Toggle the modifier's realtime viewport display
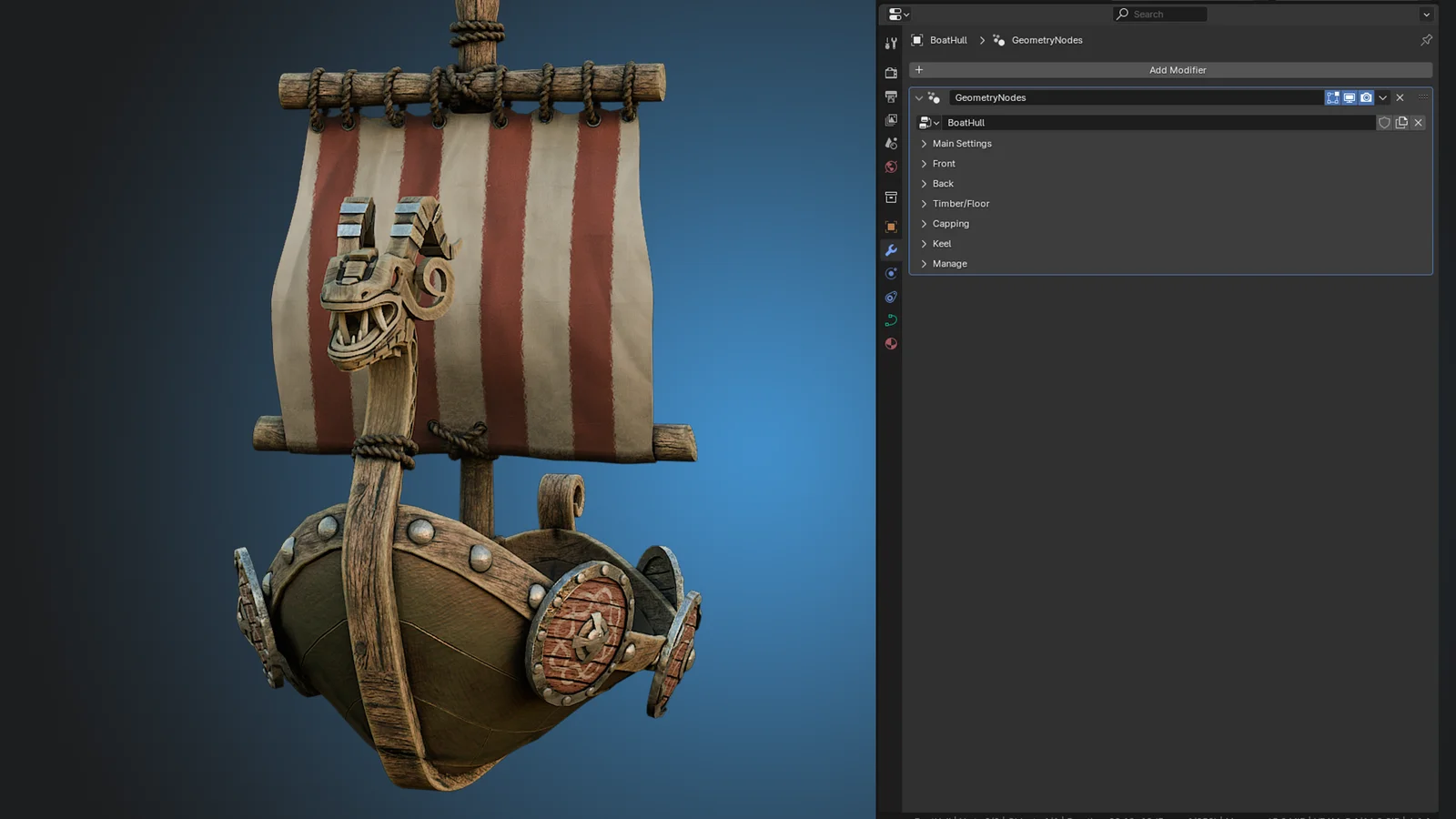 pyautogui.click(x=1350, y=97)
